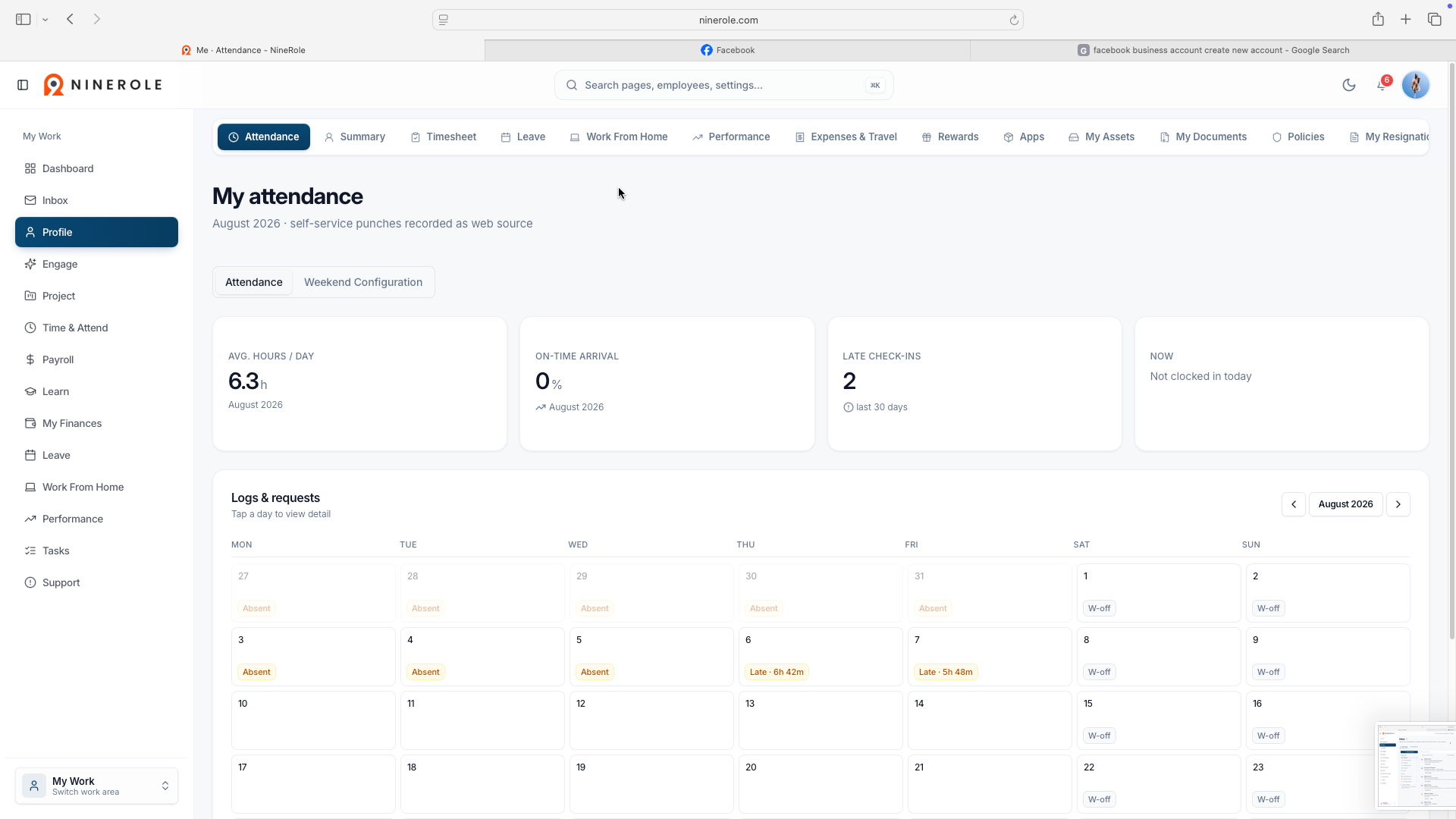Click the NineRole logo
Screen dimensions: 1456x819
(103, 85)
